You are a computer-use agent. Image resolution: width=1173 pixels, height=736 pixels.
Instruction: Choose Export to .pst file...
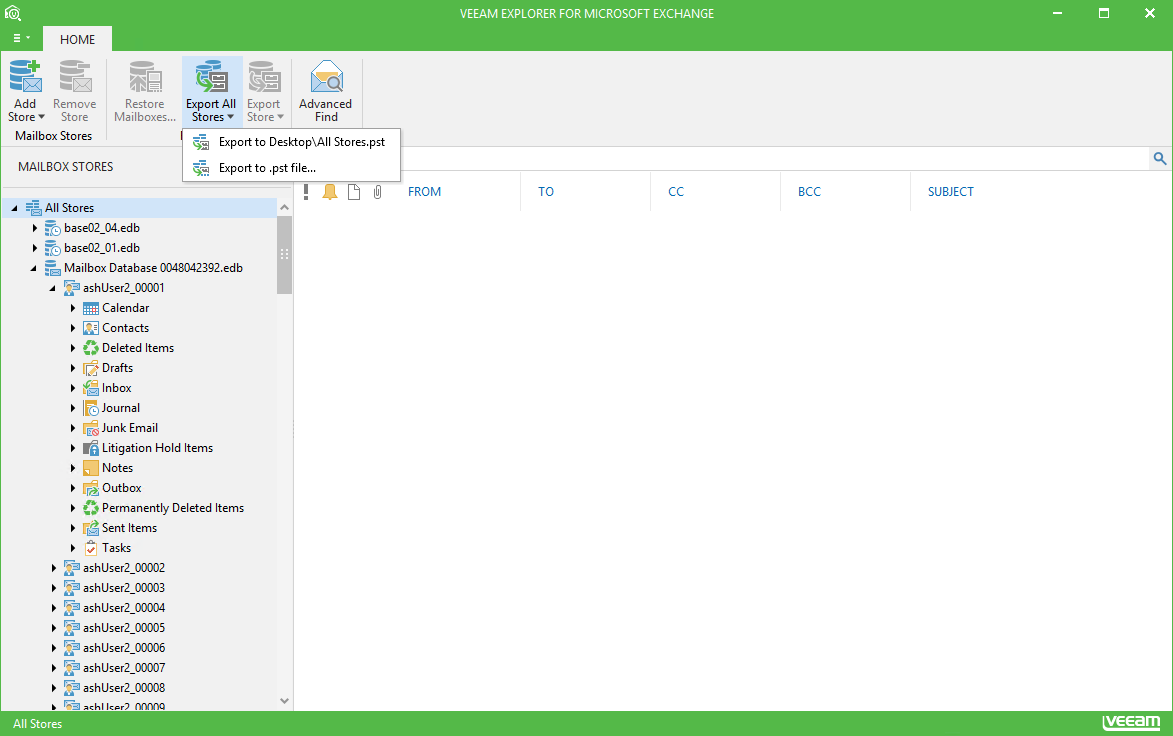click(x=291, y=168)
